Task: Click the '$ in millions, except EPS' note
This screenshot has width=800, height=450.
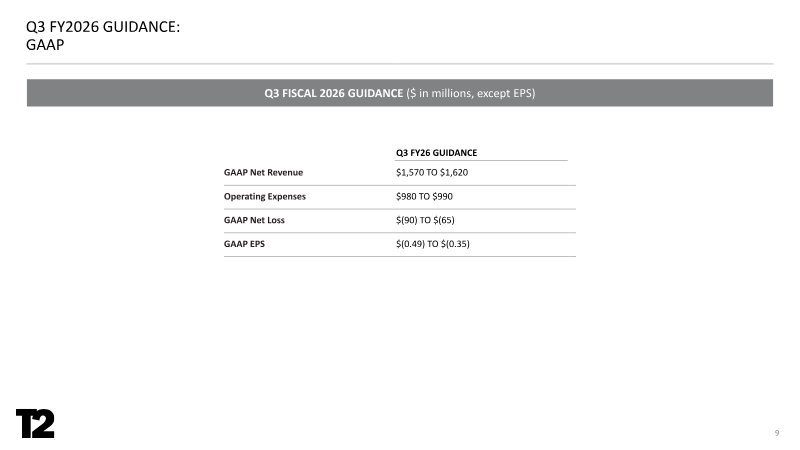Action: 470,93
